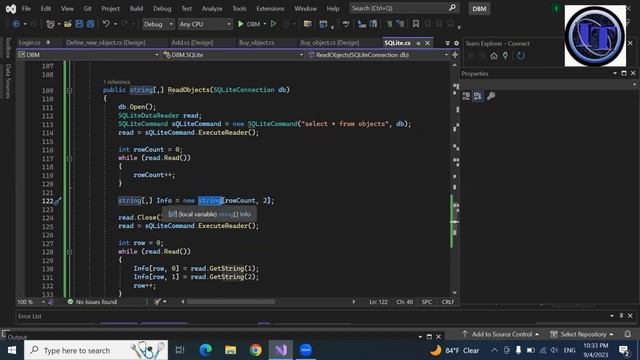Click the Open File folder icon
The height and width of the screenshot is (360, 640).
point(68,24)
